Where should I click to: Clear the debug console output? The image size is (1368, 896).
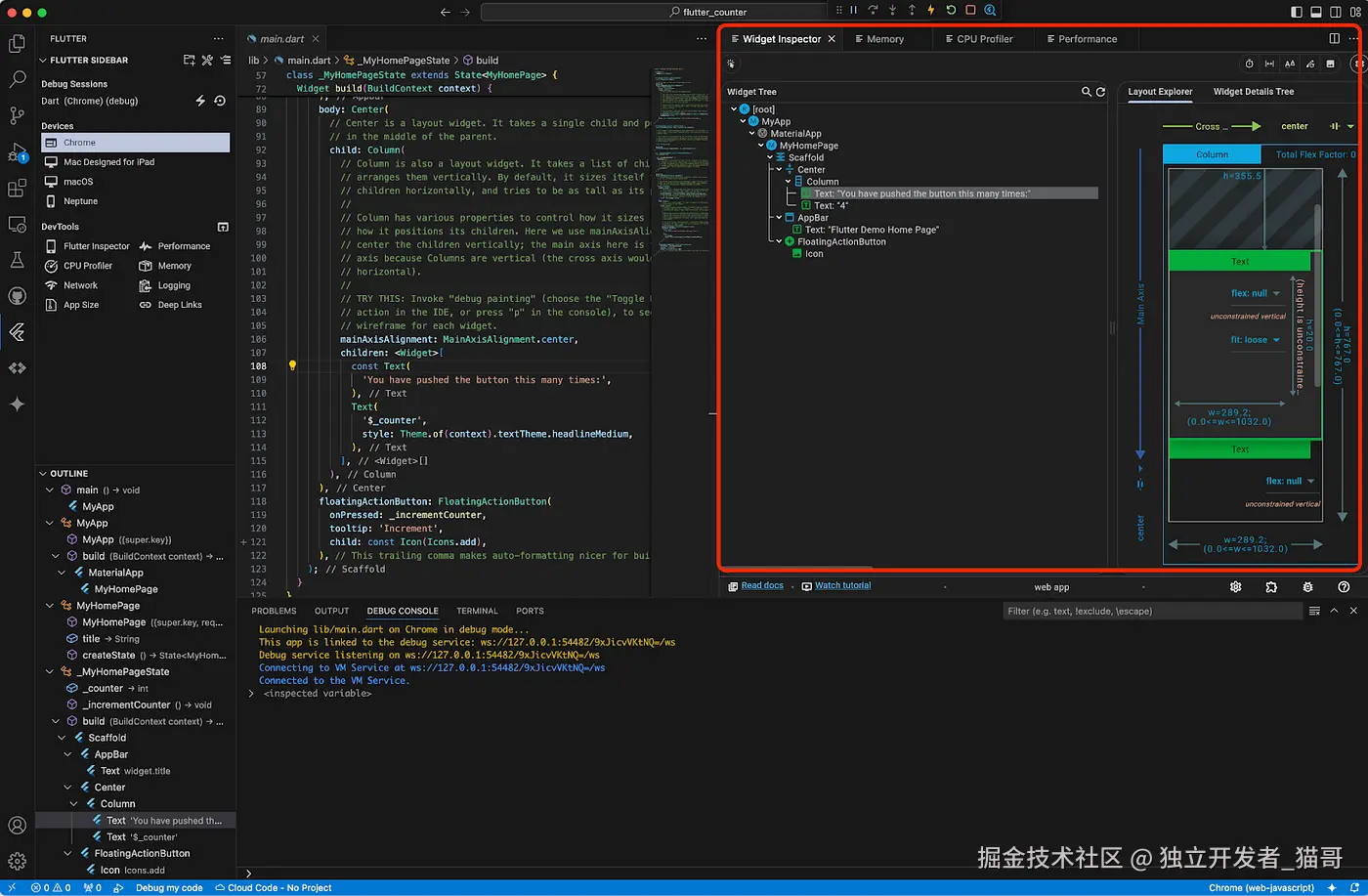1314,611
